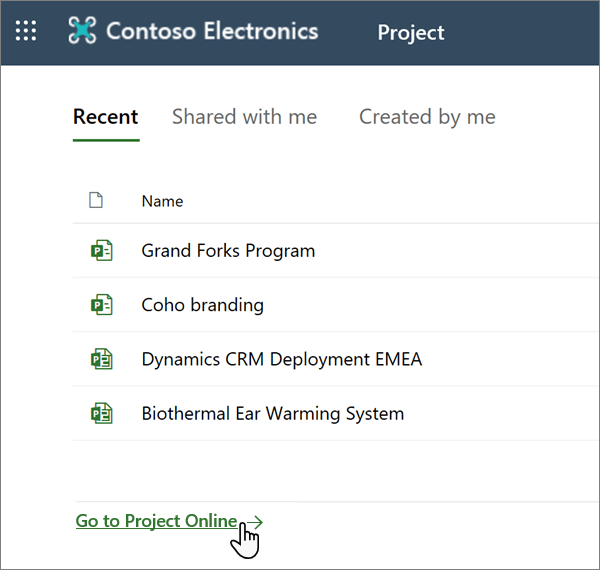Open the Project app title link
Image resolution: width=600 pixels, height=570 pixels.
point(411,33)
